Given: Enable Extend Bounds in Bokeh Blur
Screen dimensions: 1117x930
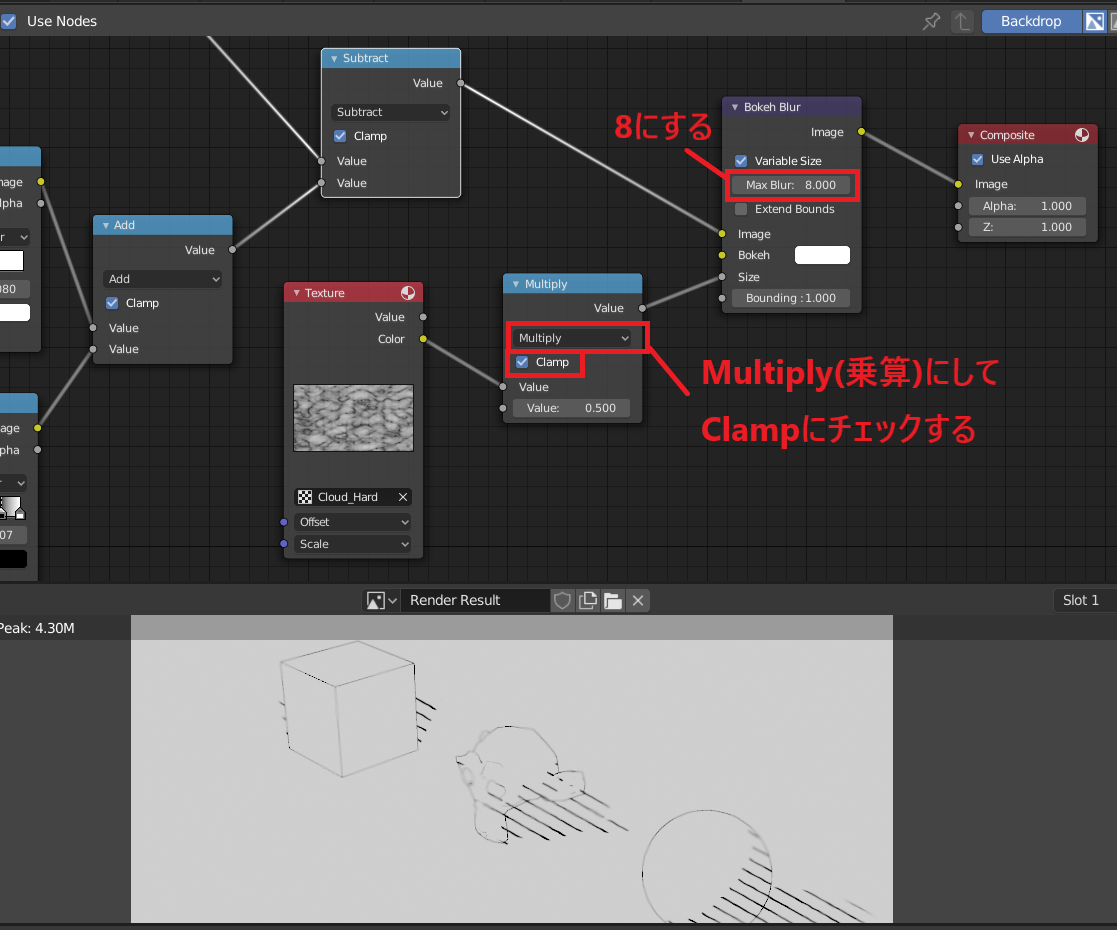Looking at the screenshot, I should (741, 209).
